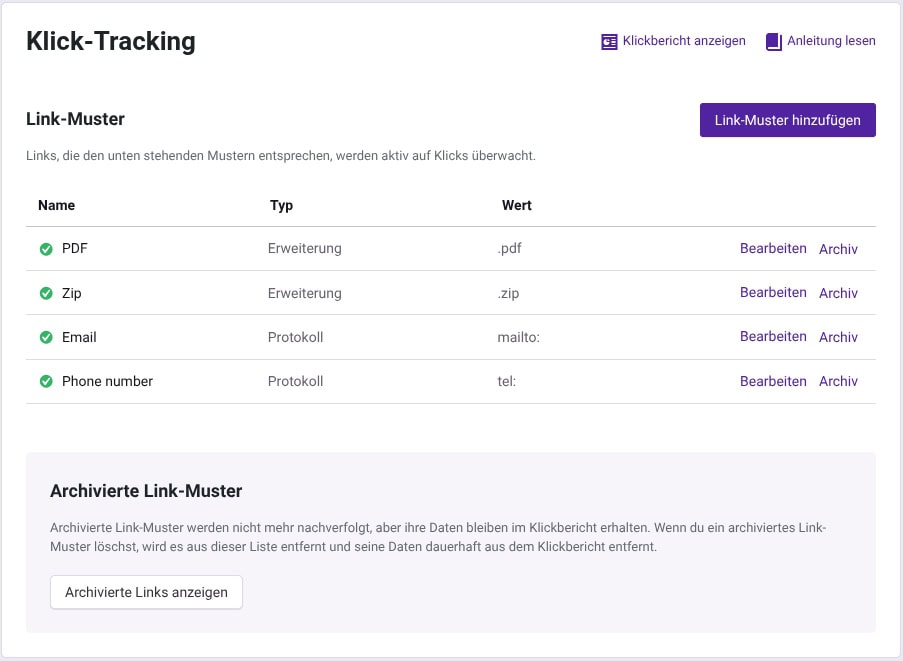Show archived links via Archivierte Links anzeigen
903x661 pixels.
[x=146, y=592]
